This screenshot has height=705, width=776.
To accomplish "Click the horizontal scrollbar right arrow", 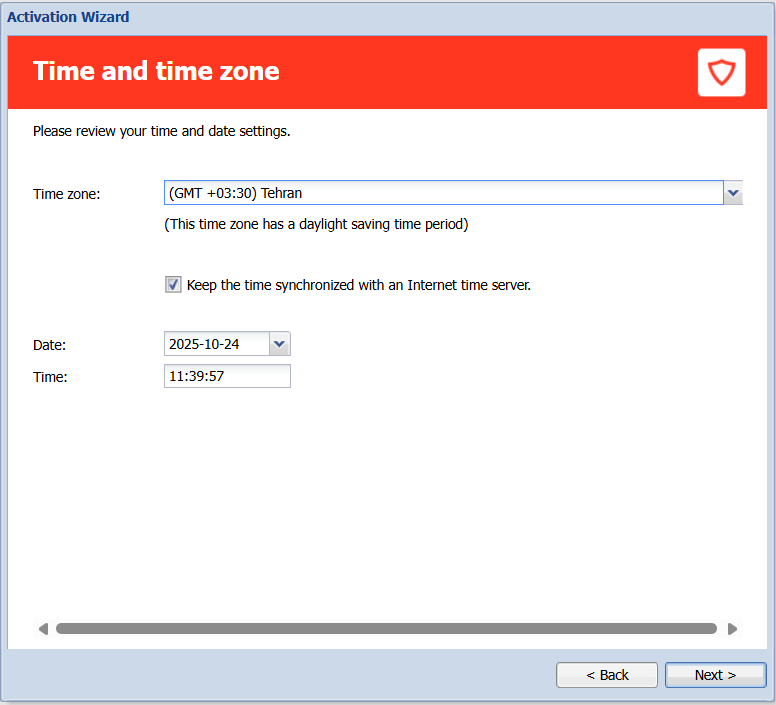I will click(732, 629).
